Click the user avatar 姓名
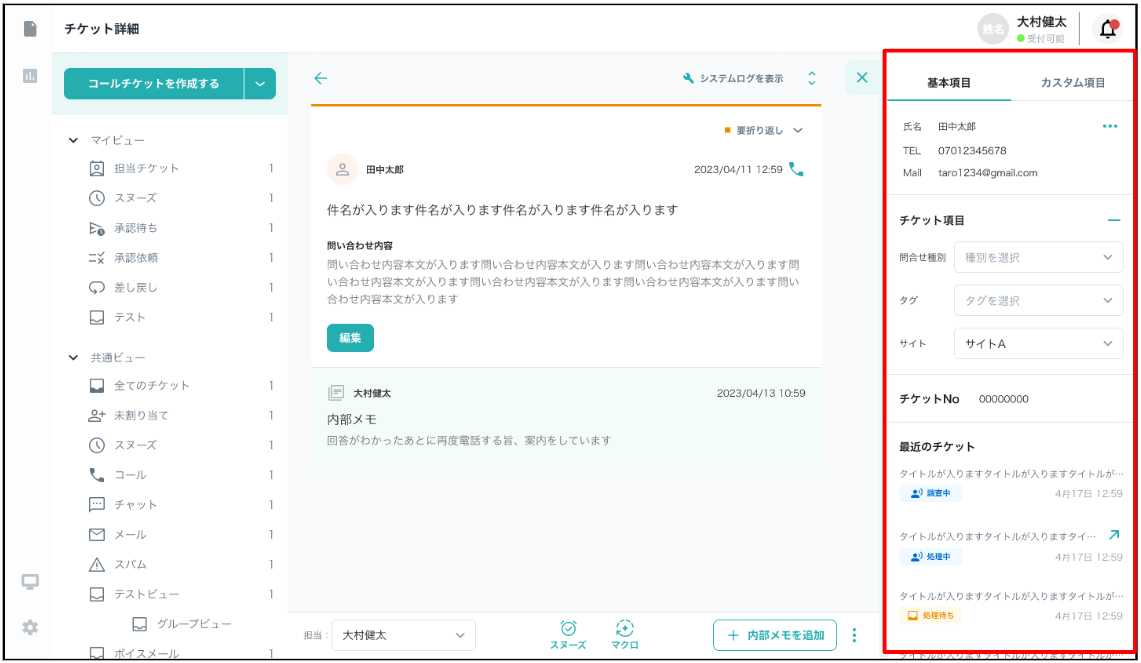The height and width of the screenshot is (663, 1141). coord(993,29)
